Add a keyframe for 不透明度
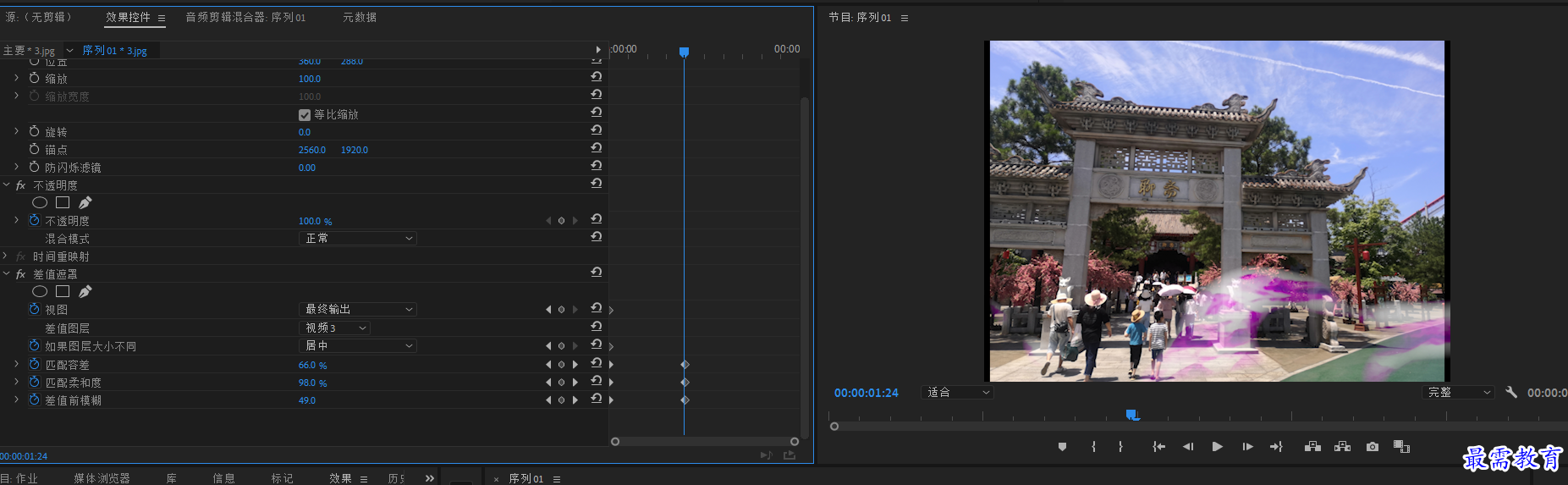 [x=561, y=221]
